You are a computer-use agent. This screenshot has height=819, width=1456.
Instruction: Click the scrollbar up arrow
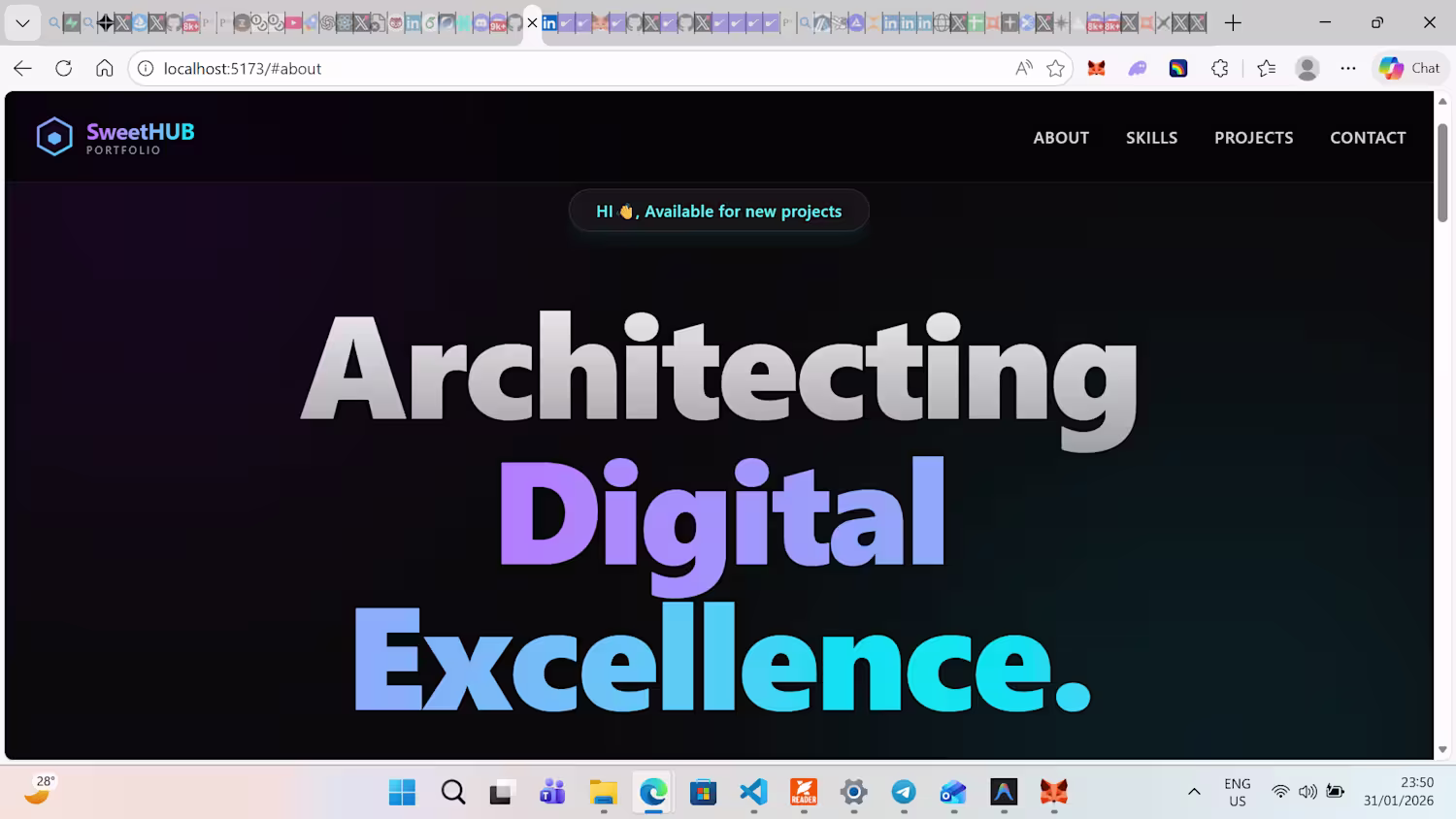tap(1442, 101)
